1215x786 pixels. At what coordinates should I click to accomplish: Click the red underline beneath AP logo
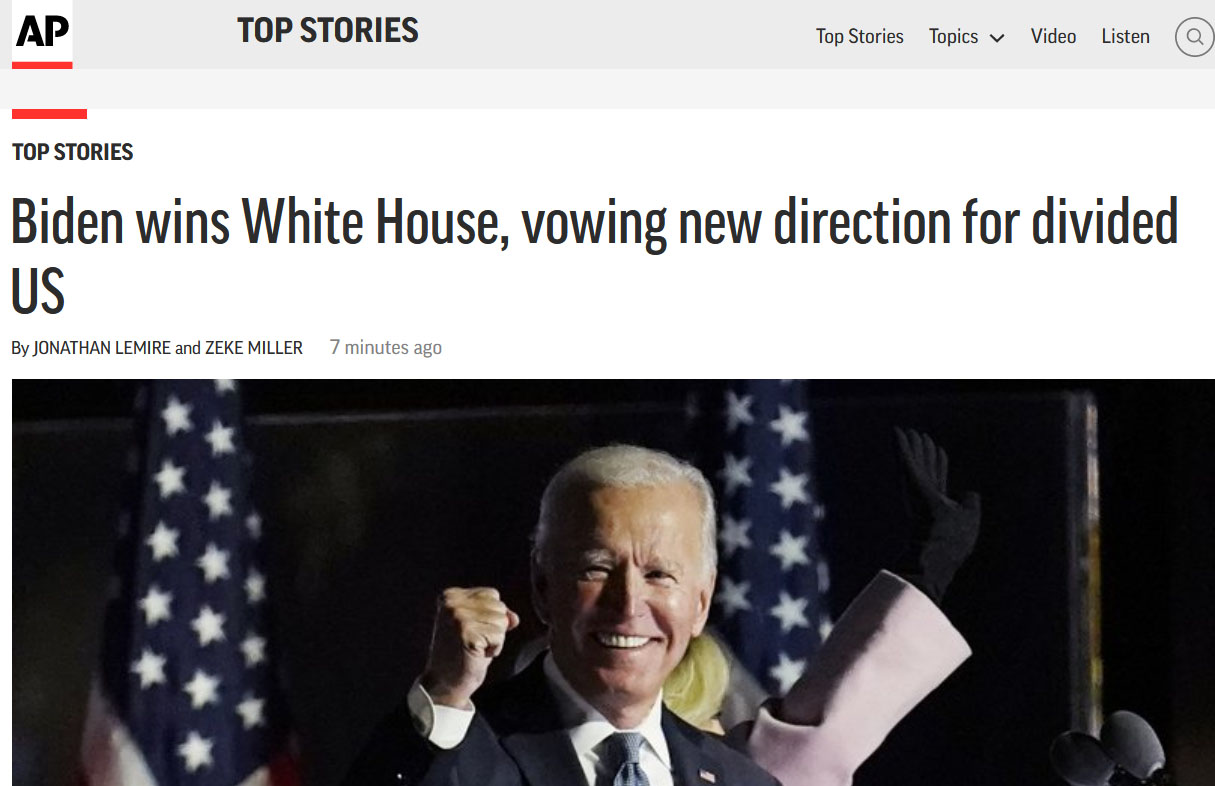[42, 65]
